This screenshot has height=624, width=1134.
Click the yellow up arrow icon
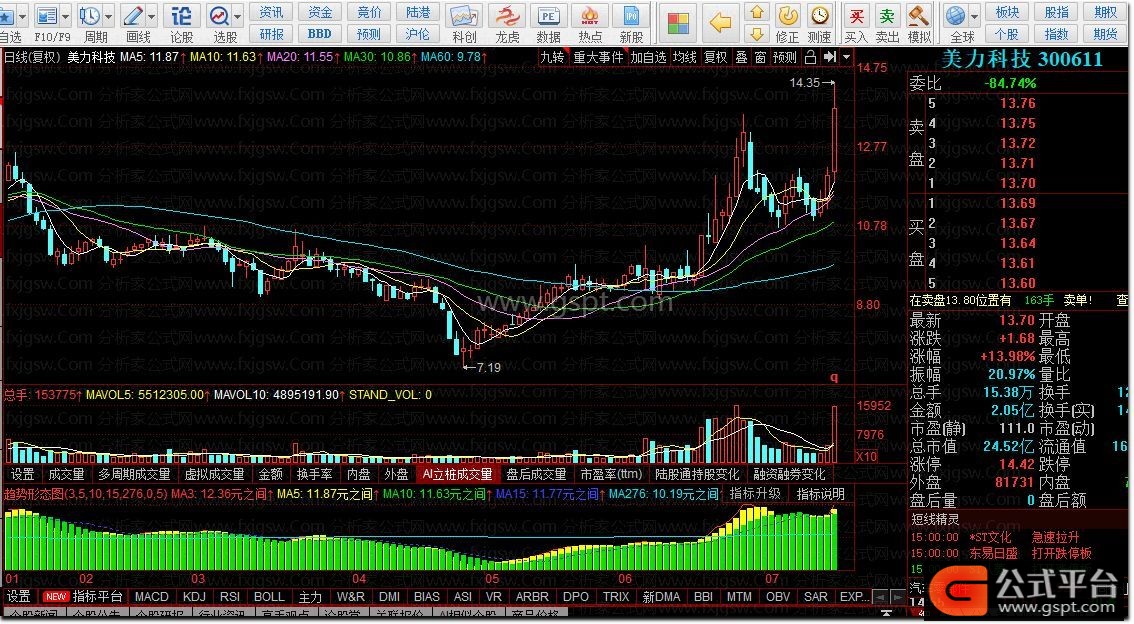[x=757, y=12]
